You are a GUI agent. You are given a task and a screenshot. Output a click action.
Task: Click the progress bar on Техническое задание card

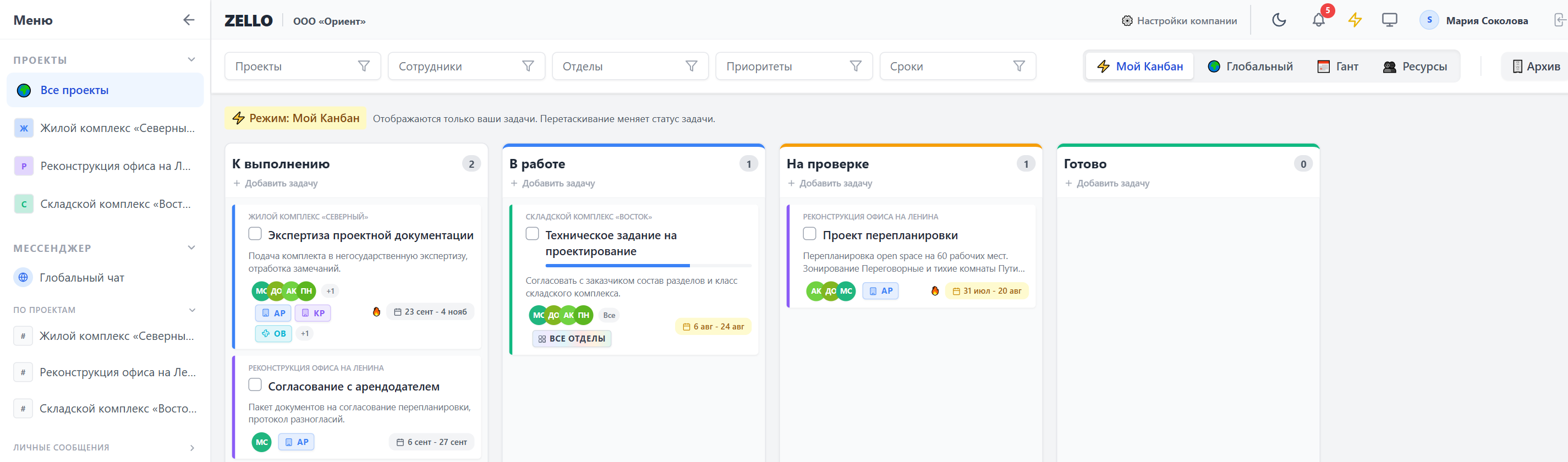coord(648,266)
